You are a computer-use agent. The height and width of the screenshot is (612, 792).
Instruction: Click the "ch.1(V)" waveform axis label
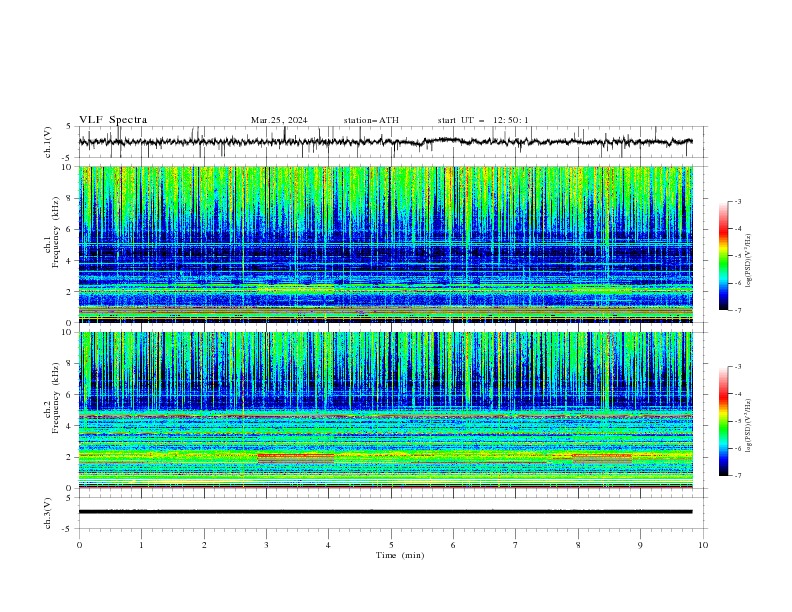coord(48,142)
